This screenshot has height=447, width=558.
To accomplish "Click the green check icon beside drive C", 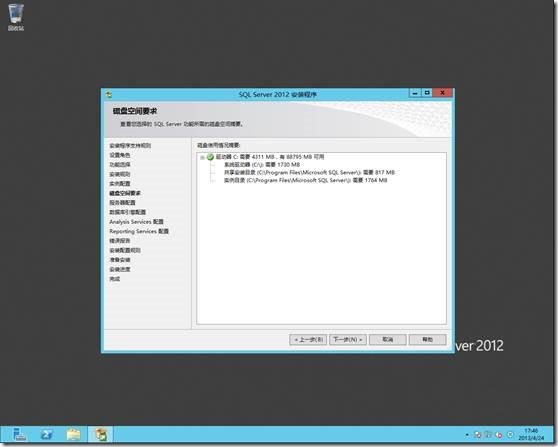I will (x=210, y=157).
